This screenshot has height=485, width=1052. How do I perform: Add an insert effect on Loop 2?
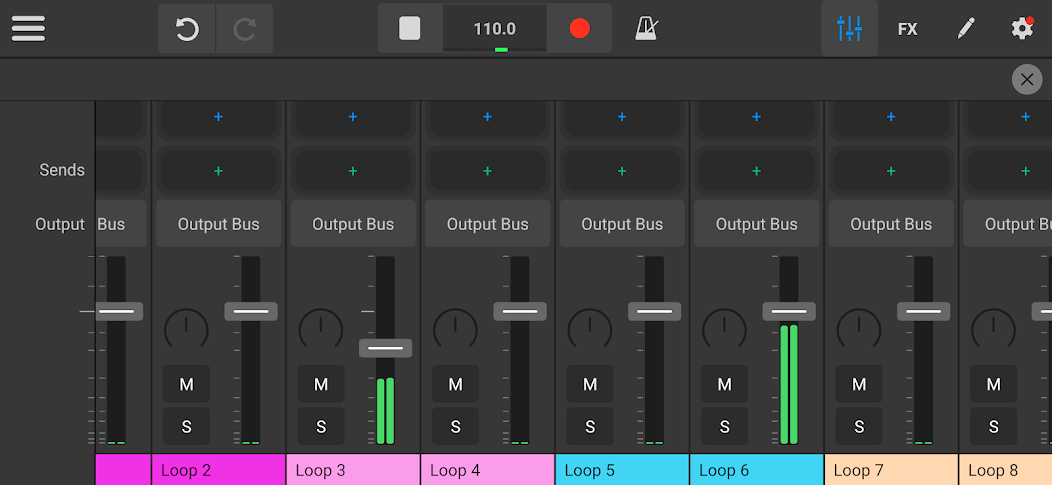pos(219,117)
